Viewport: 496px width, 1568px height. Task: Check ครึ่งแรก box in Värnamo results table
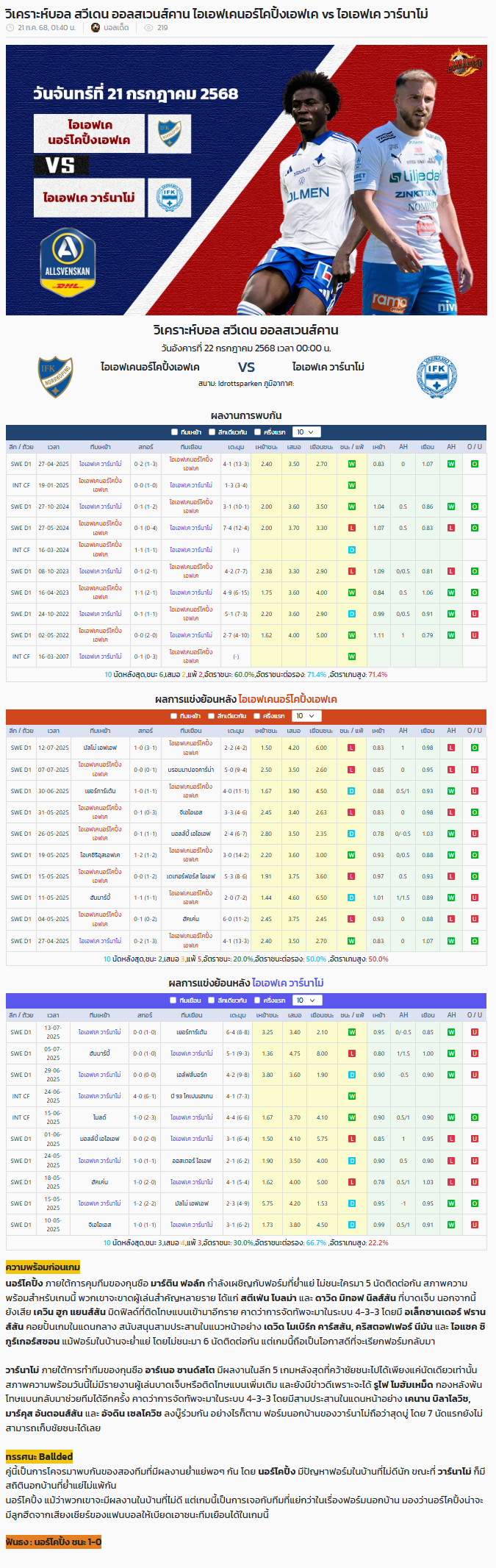258,1000
